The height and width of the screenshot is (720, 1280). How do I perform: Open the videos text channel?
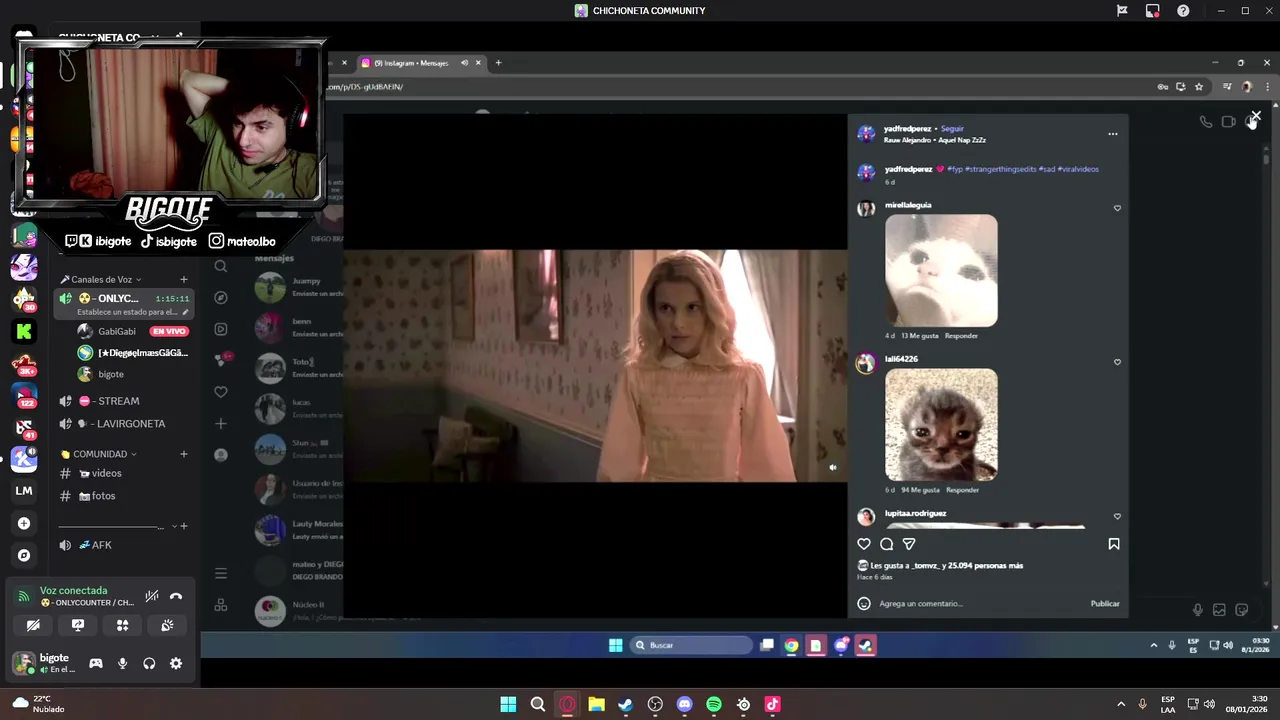point(122,473)
